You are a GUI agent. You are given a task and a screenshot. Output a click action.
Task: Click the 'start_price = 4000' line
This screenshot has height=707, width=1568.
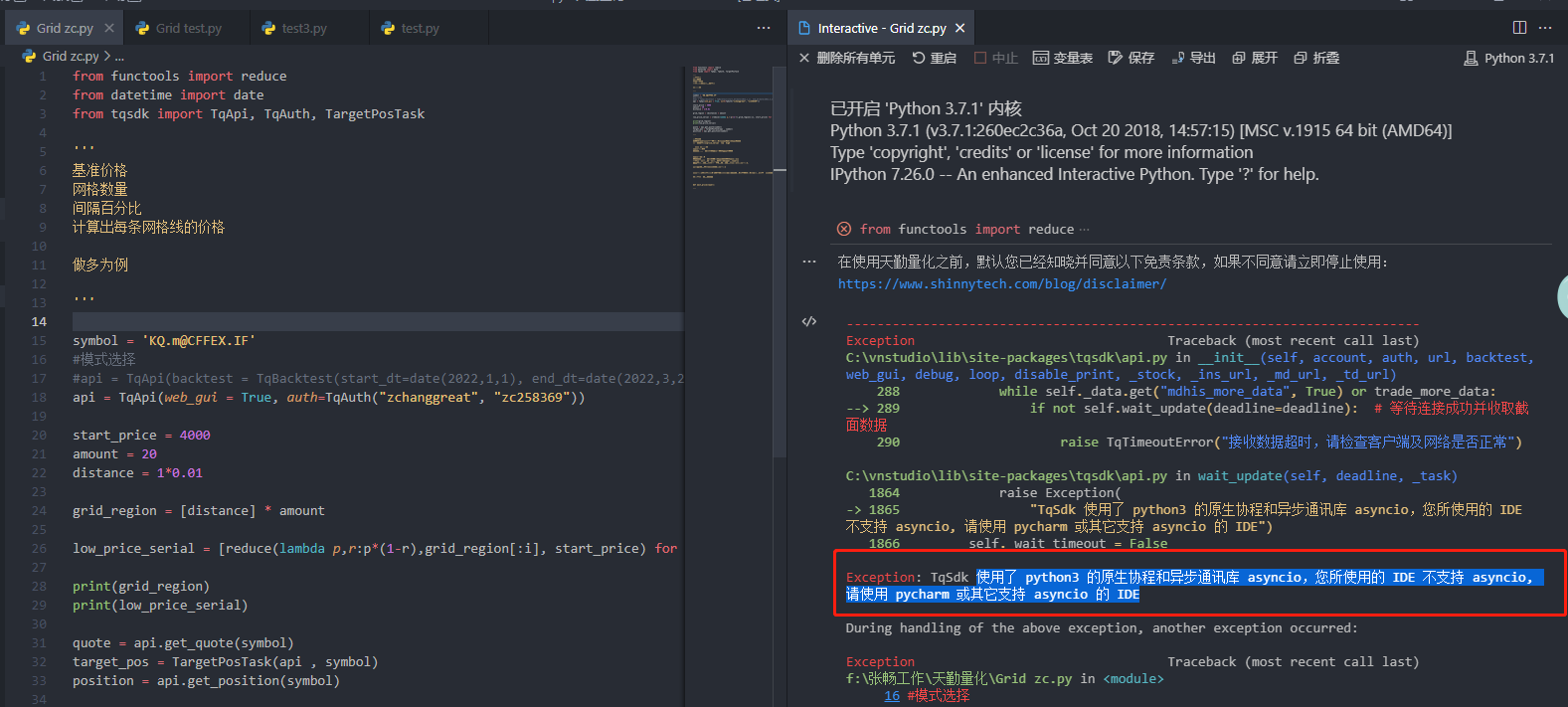tap(141, 435)
